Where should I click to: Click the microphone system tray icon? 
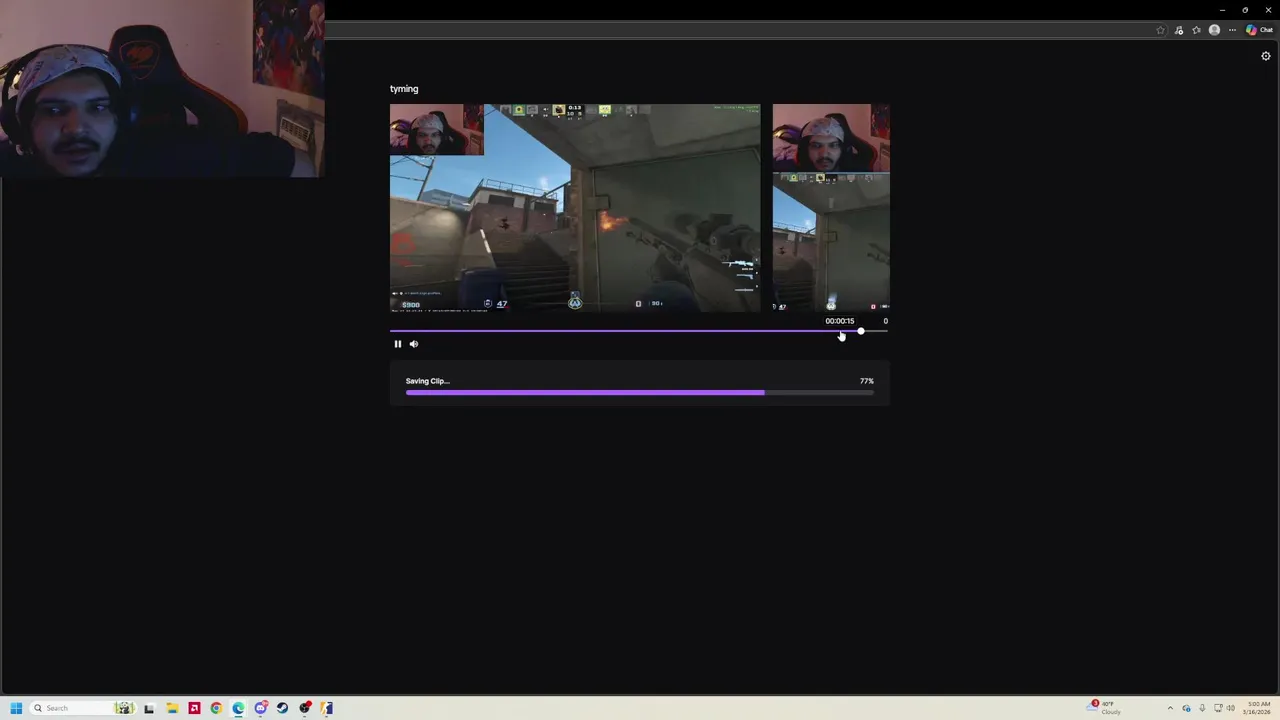click(x=1202, y=708)
